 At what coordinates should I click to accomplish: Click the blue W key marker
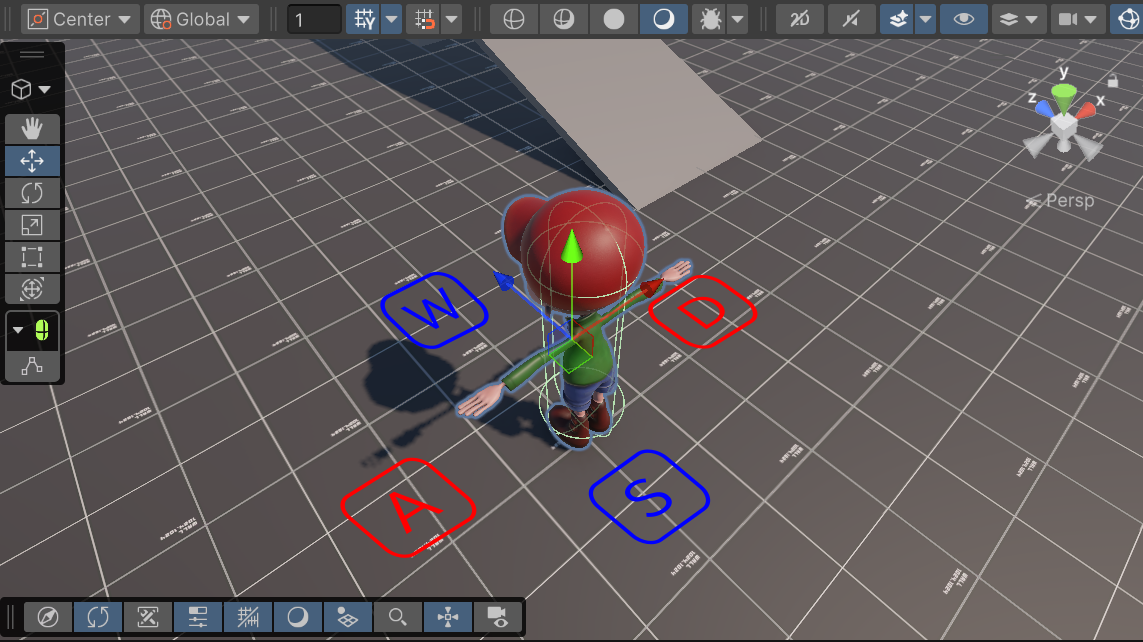coord(435,310)
